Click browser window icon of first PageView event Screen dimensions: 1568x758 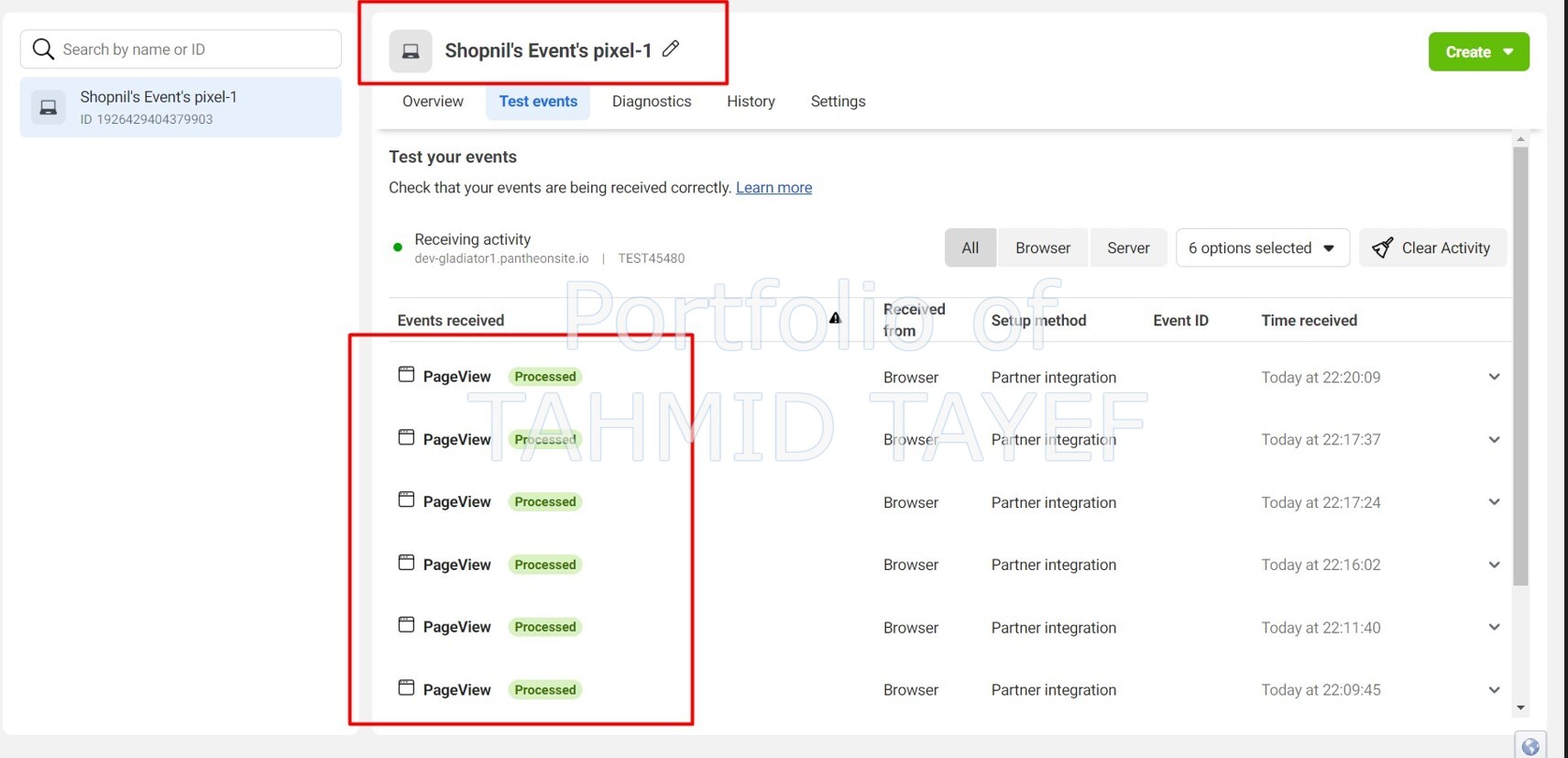tap(406, 375)
